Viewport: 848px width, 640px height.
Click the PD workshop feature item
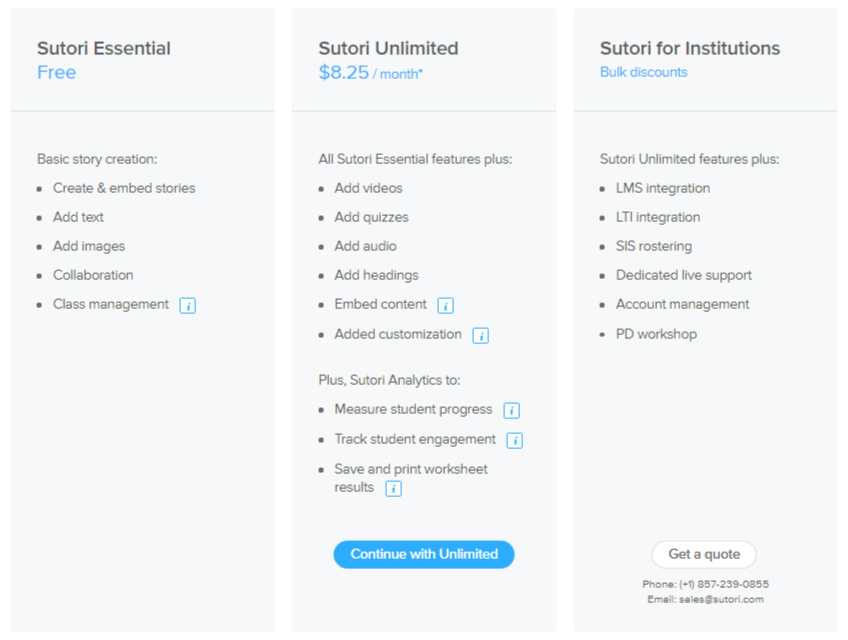pos(656,334)
